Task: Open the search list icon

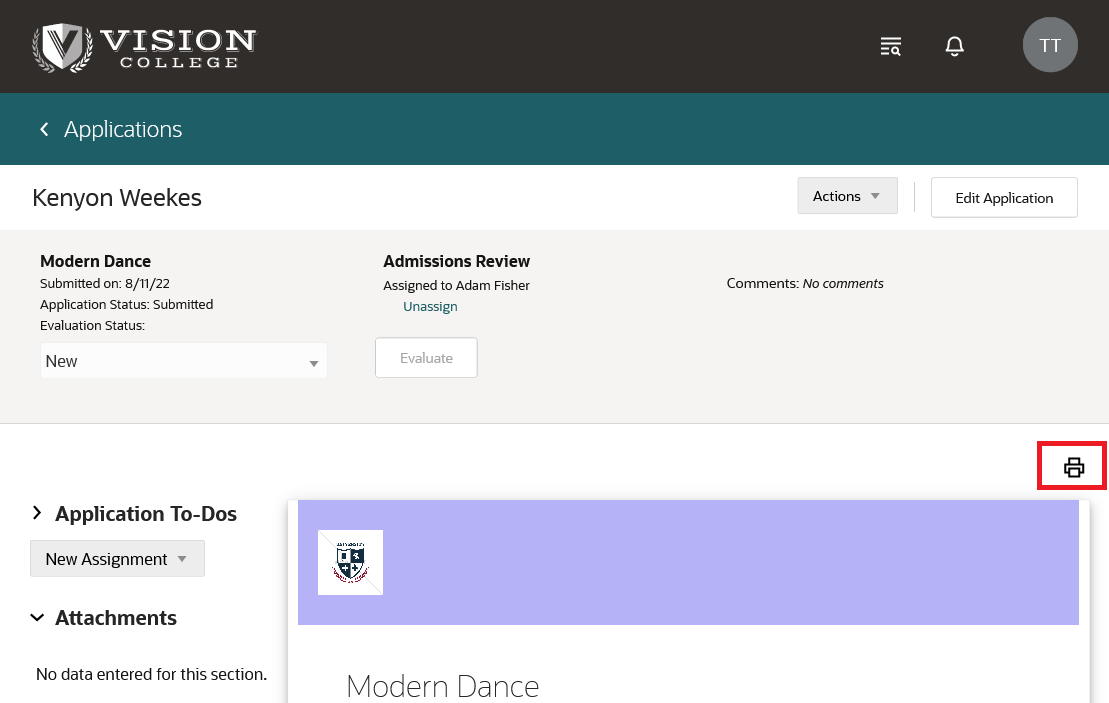Action: point(890,47)
